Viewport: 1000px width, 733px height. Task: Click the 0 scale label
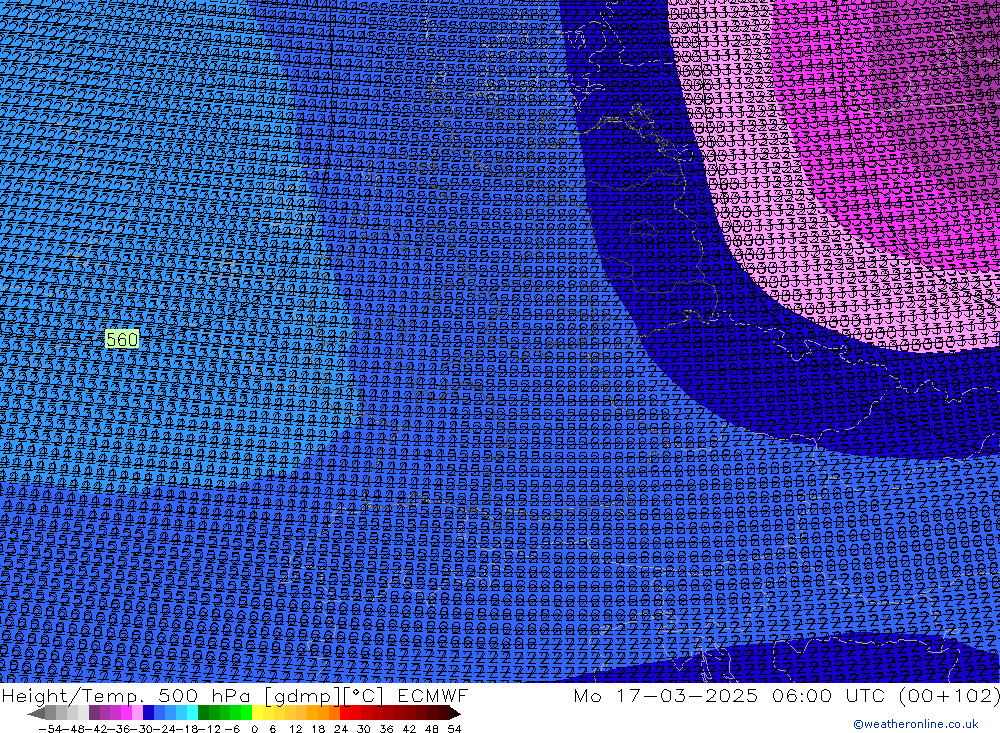click(254, 729)
